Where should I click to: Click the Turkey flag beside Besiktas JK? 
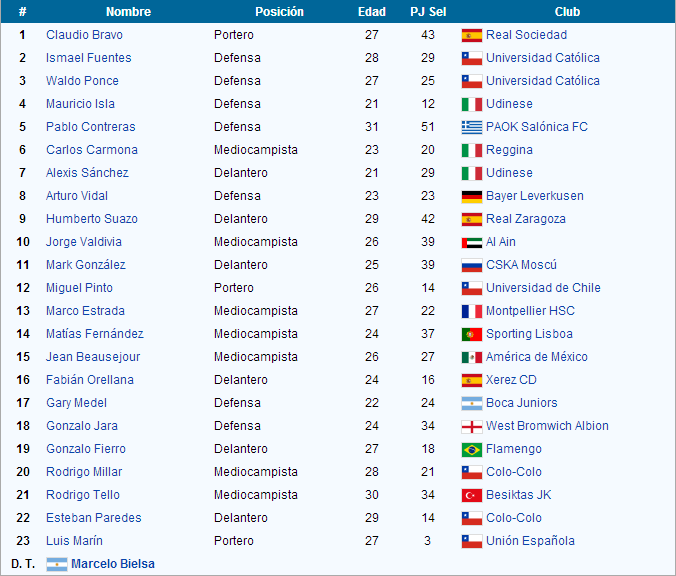point(472,495)
